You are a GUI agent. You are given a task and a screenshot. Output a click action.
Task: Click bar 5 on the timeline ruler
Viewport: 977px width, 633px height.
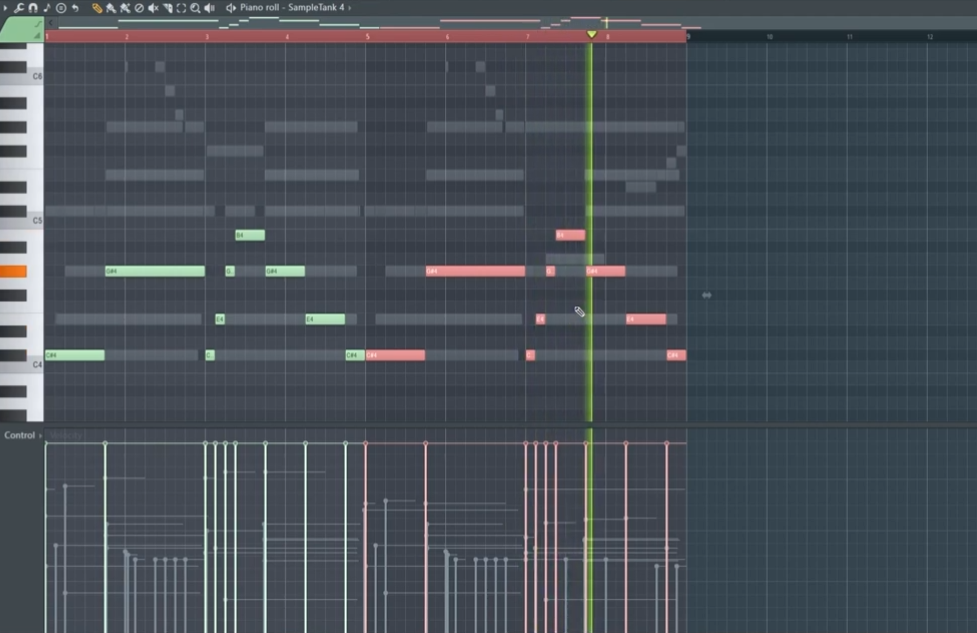[367, 37]
